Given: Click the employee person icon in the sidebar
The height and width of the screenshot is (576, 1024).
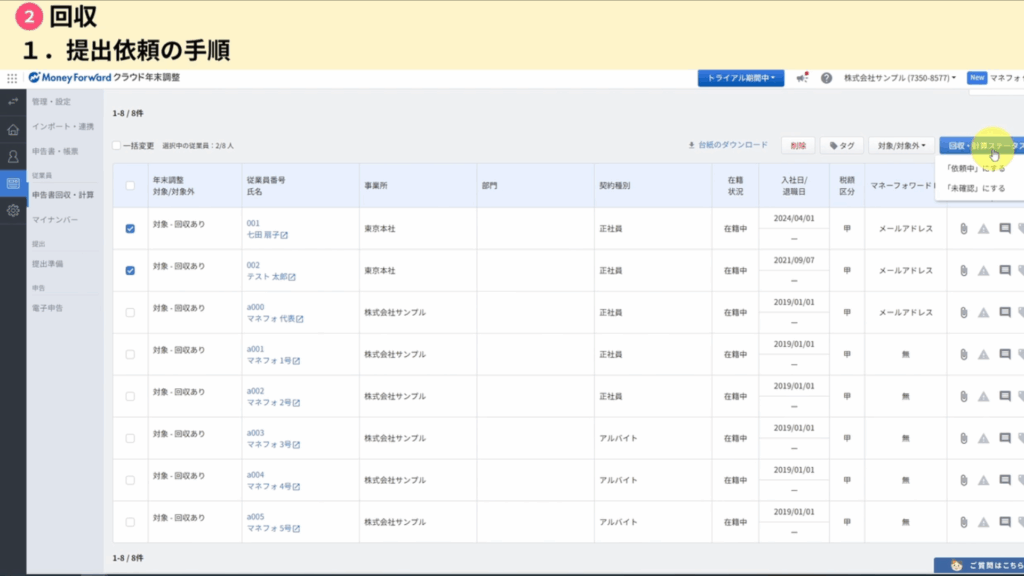Looking at the screenshot, I should [x=13, y=156].
